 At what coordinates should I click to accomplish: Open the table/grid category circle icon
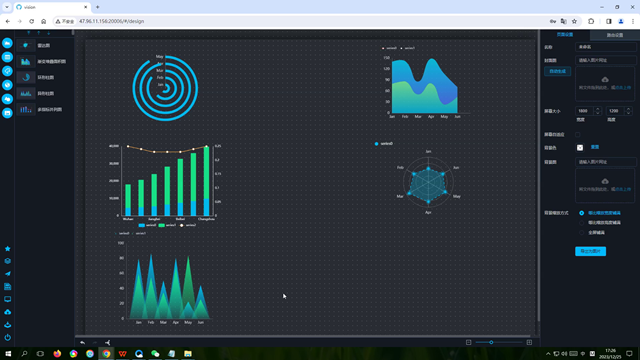pyautogui.click(x=7, y=57)
